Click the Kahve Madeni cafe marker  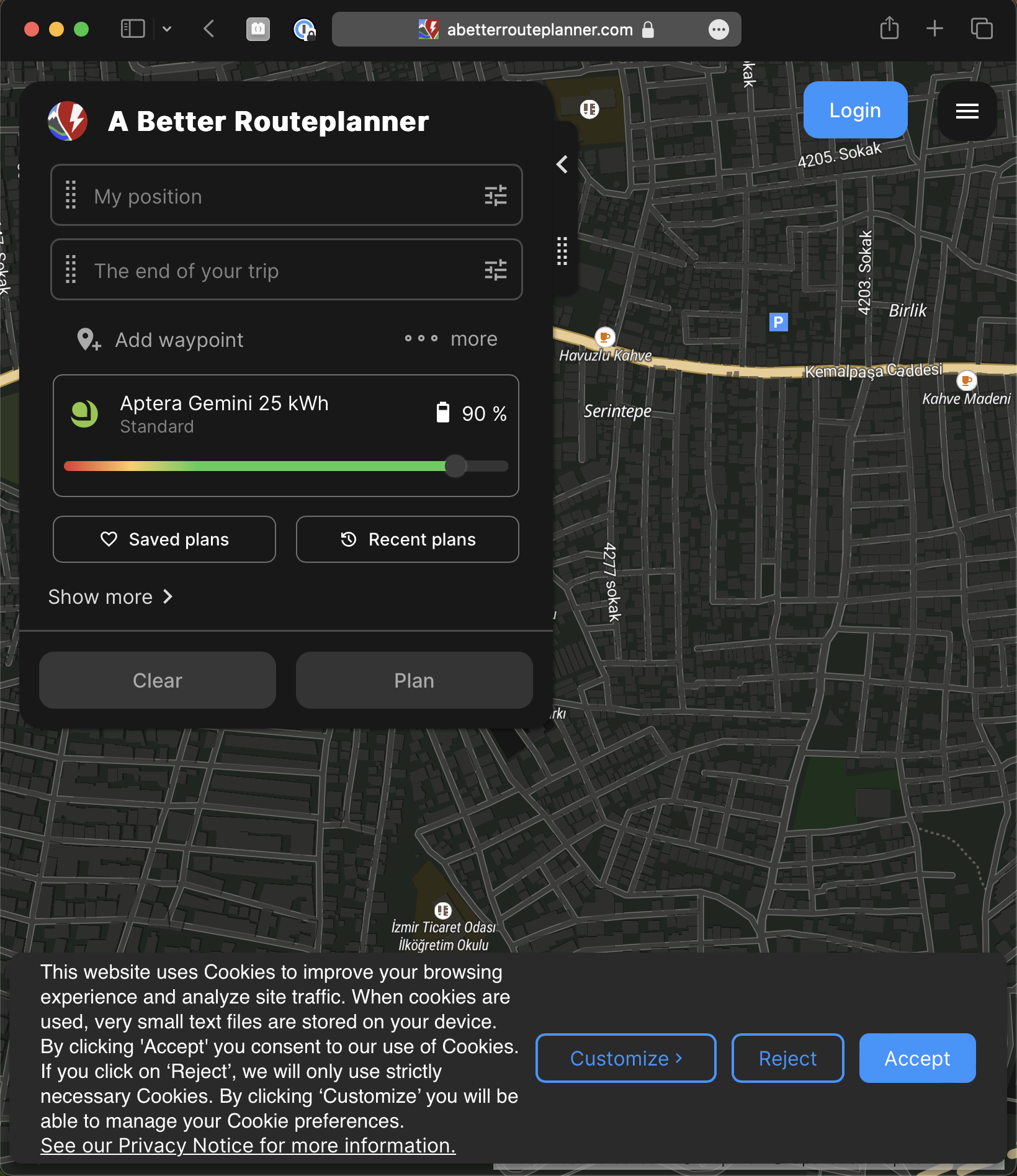966,380
